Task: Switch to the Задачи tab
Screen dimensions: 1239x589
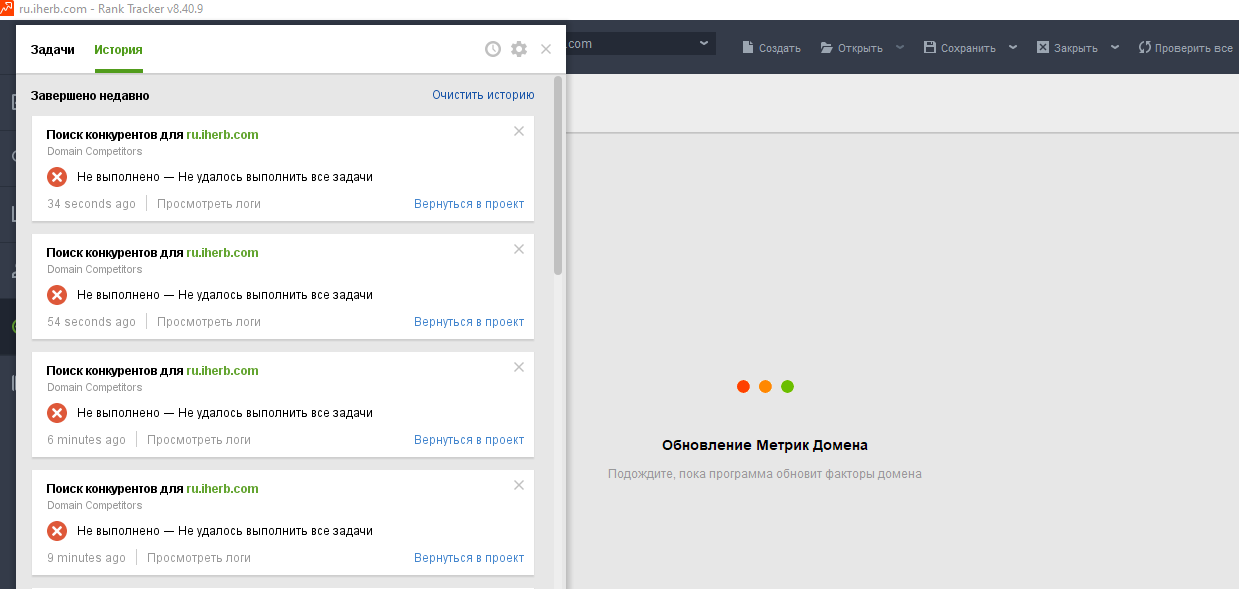Action: [53, 49]
